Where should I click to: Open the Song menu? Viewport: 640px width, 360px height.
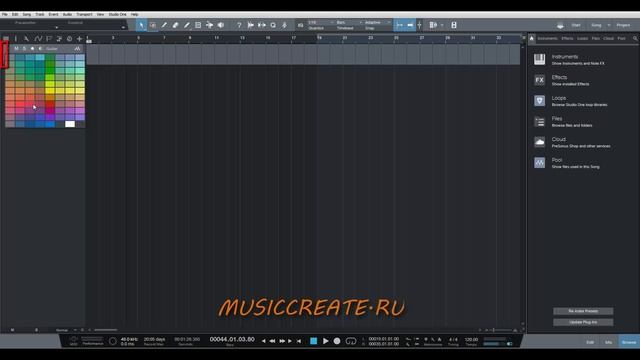coord(27,14)
